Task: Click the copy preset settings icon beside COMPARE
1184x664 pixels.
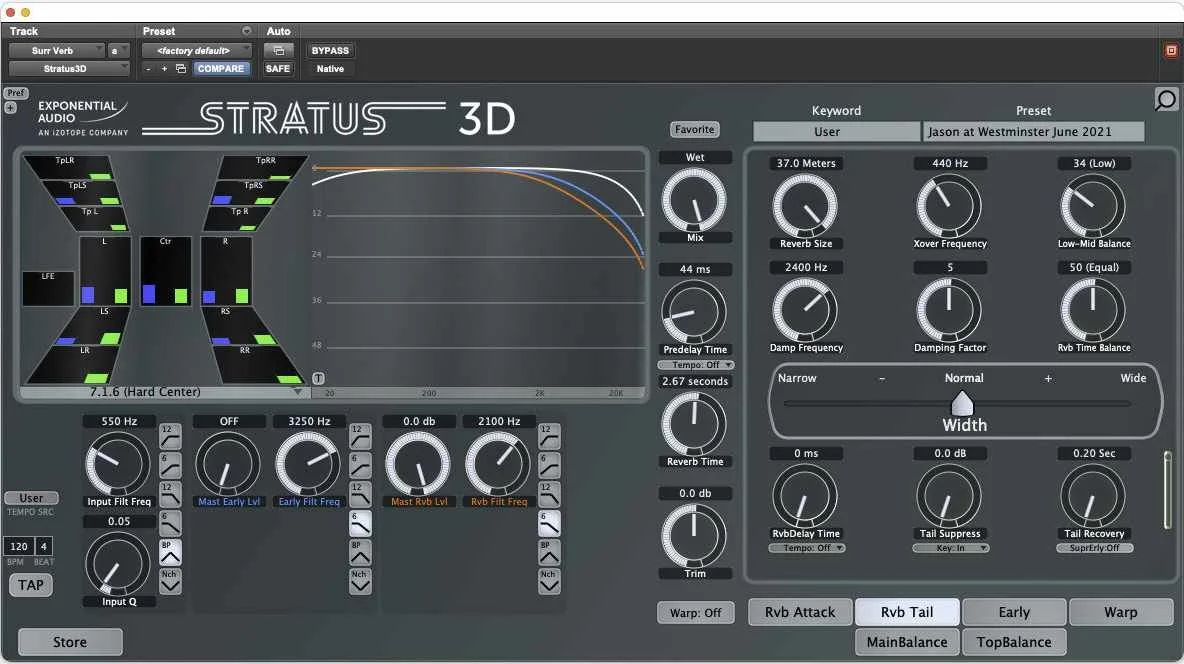Action: point(181,69)
